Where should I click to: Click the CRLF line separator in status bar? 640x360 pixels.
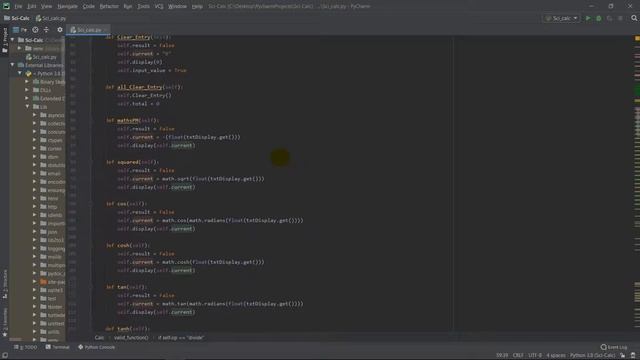518,356
